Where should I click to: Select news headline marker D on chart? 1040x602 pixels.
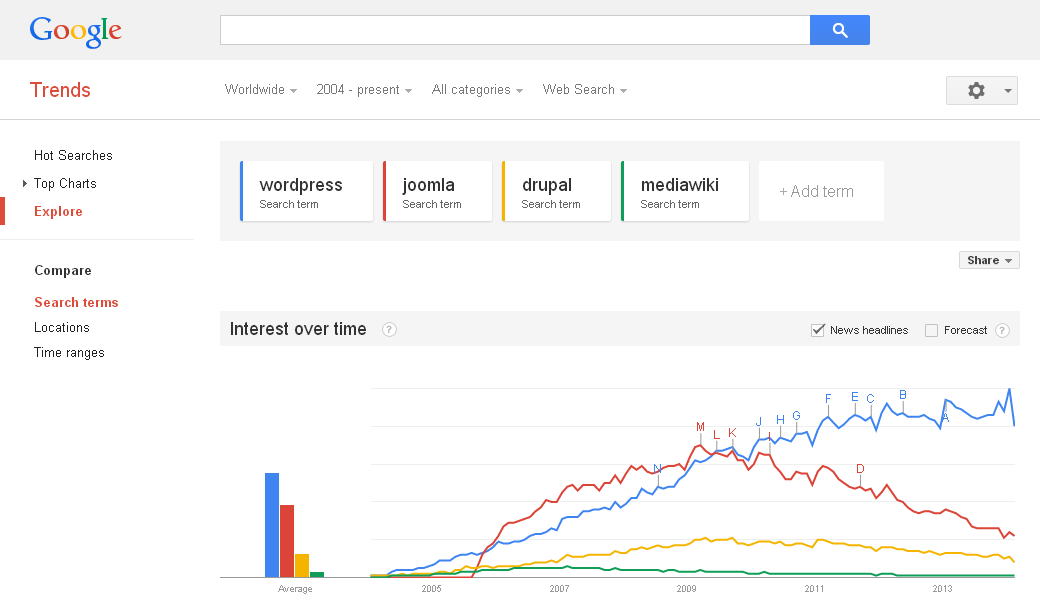pos(860,469)
